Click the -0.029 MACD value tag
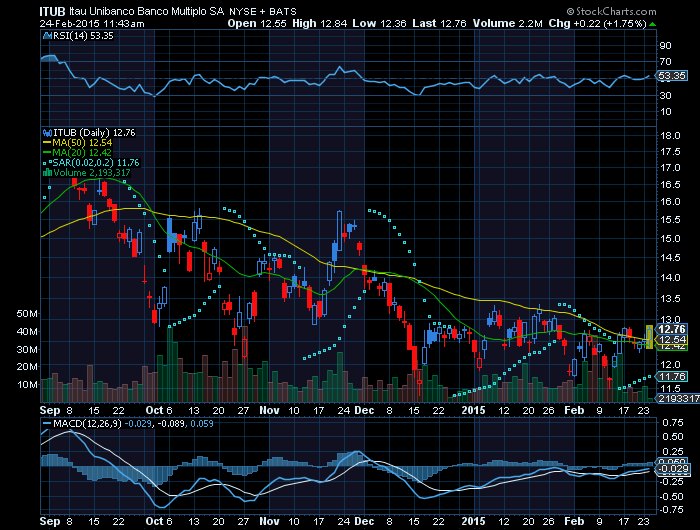This screenshot has width=700, height=530. tap(673, 469)
